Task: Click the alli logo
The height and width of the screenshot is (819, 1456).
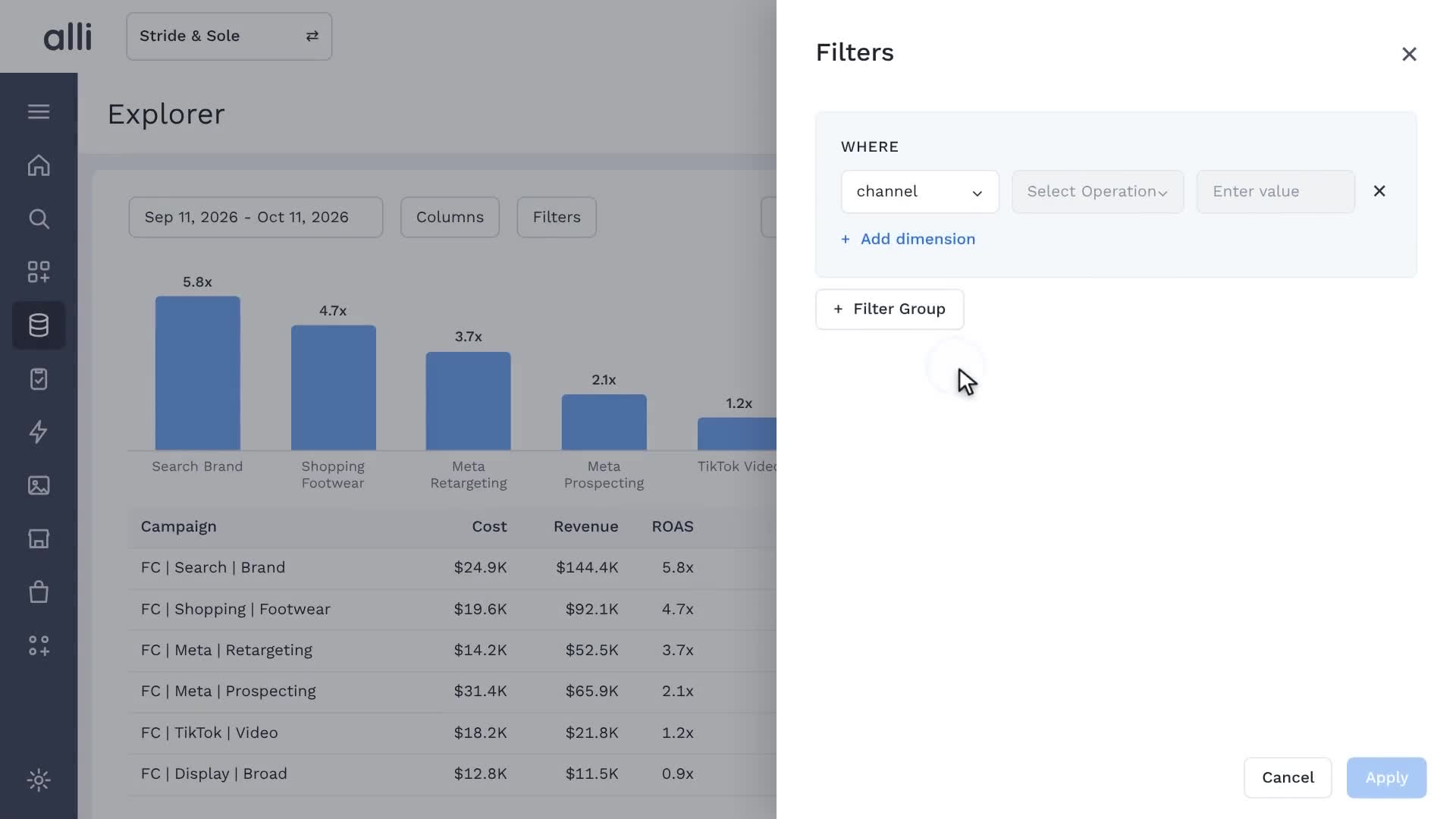Action: coord(67,36)
